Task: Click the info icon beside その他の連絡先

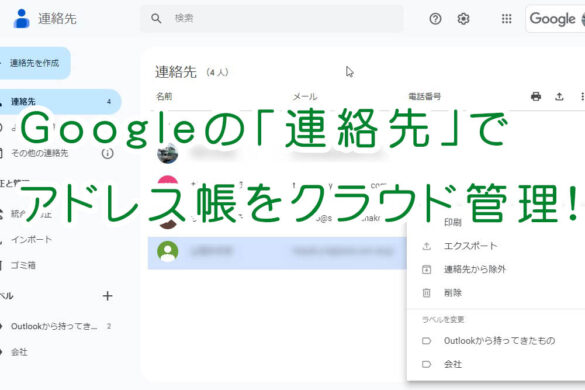Action: [107, 153]
